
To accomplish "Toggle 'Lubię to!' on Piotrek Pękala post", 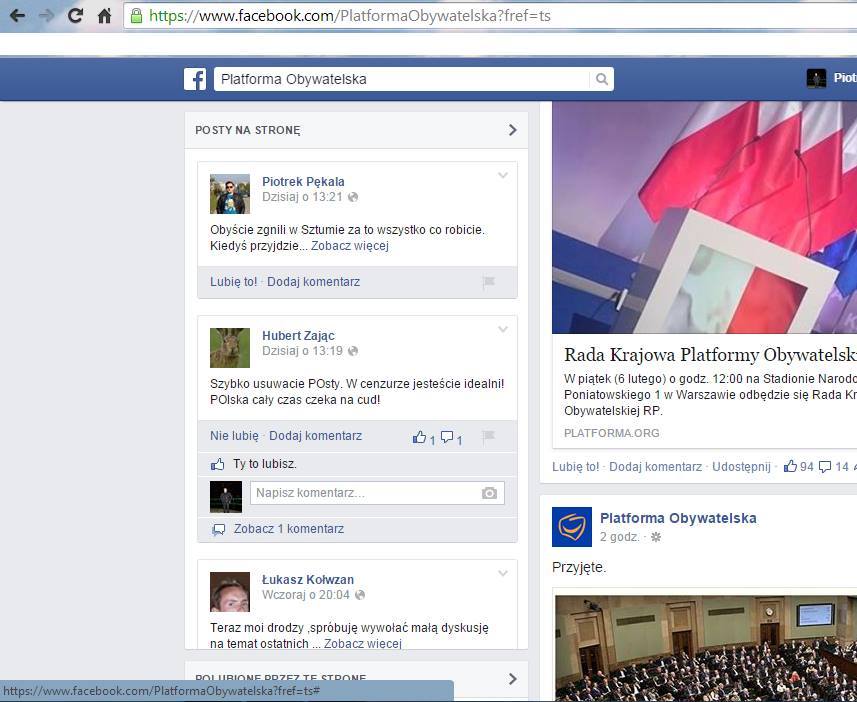I will [233, 282].
